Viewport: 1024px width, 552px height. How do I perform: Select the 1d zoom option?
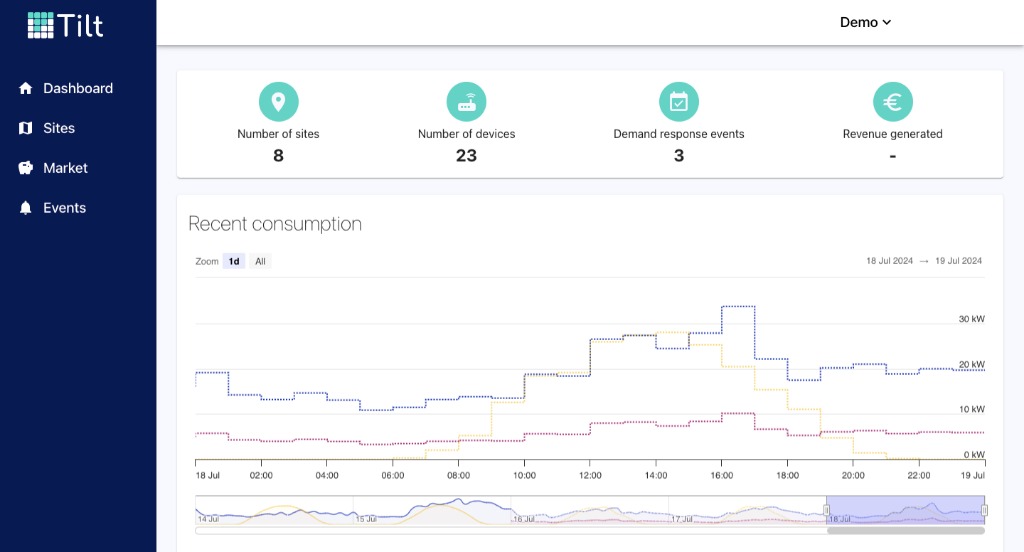tap(234, 261)
